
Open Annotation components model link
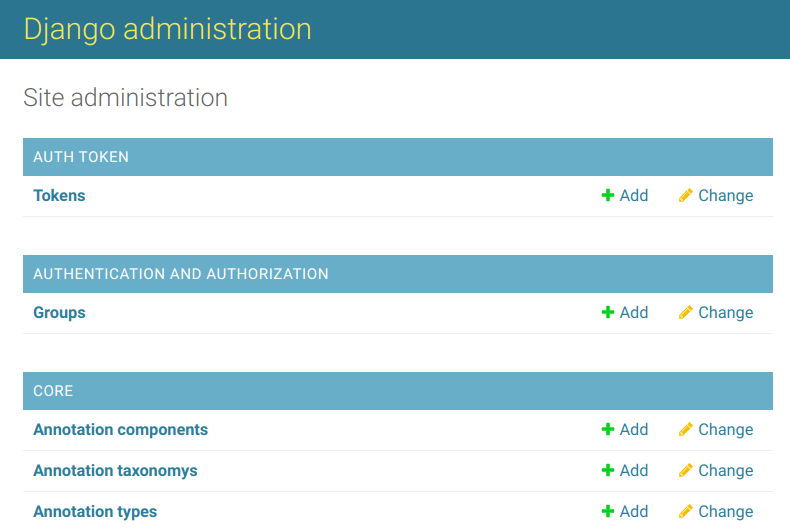pyautogui.click(x=120, y=430)
